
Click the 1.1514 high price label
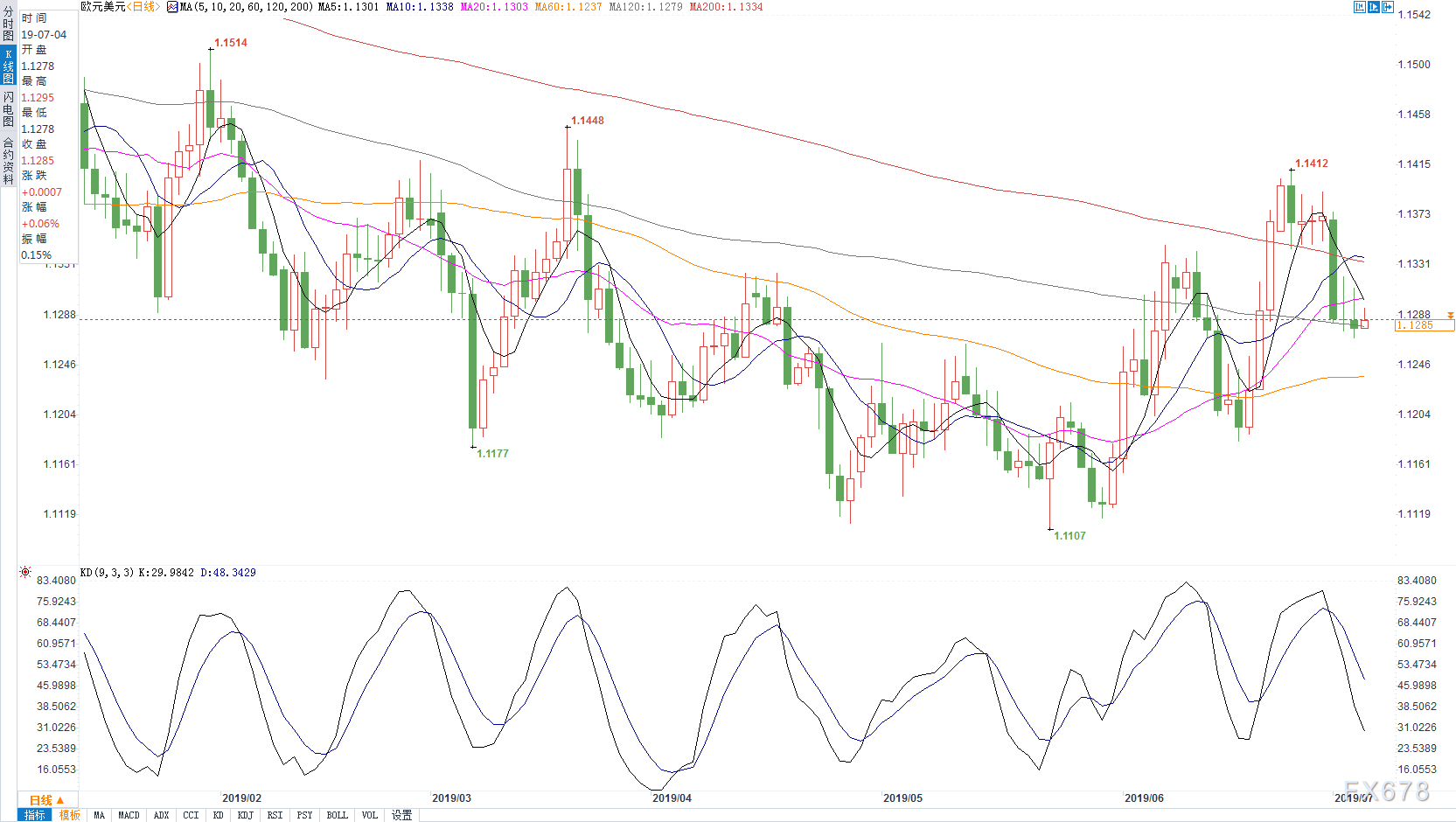(231, 43)
